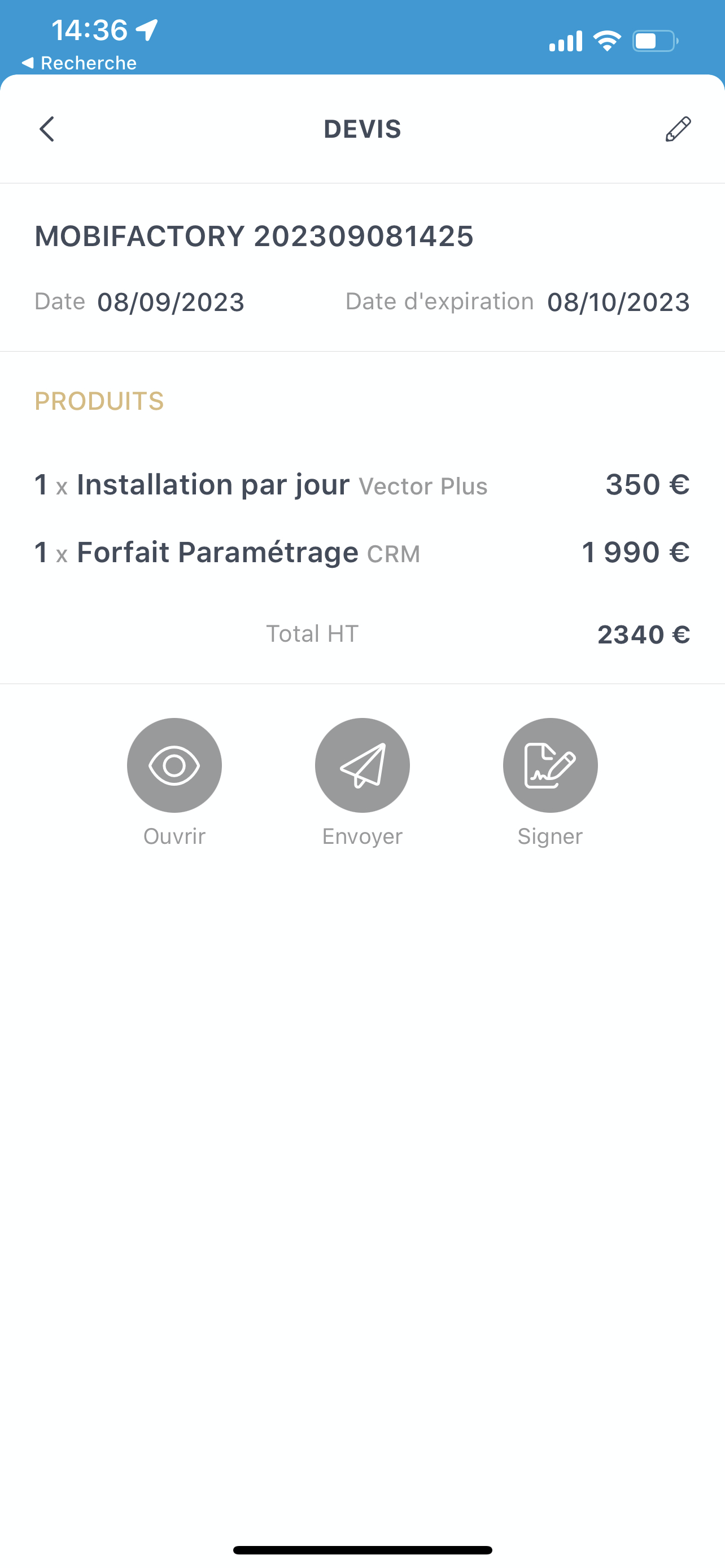Viewport: 725px width, 1568px height.
Task: Tap the pencil edit icon
Action: click(x=678, y=129)
